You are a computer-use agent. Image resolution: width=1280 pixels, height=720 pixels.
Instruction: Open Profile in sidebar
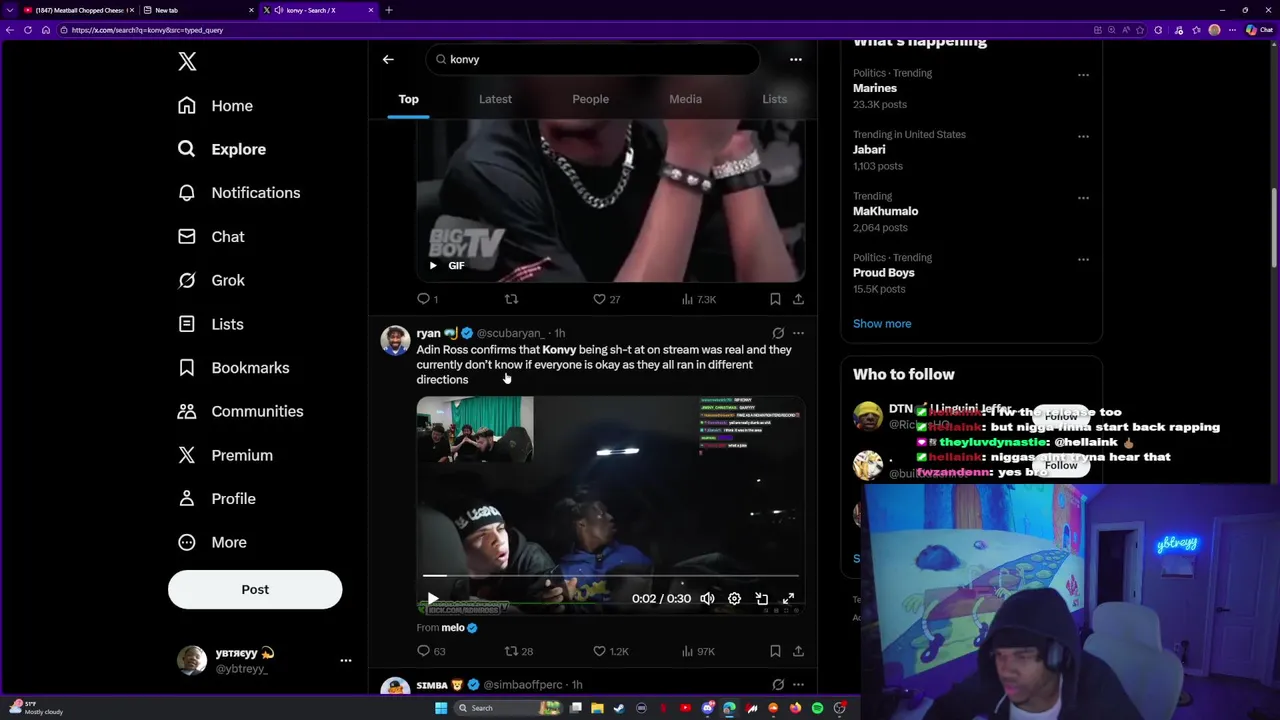click(x=217, y=499)
